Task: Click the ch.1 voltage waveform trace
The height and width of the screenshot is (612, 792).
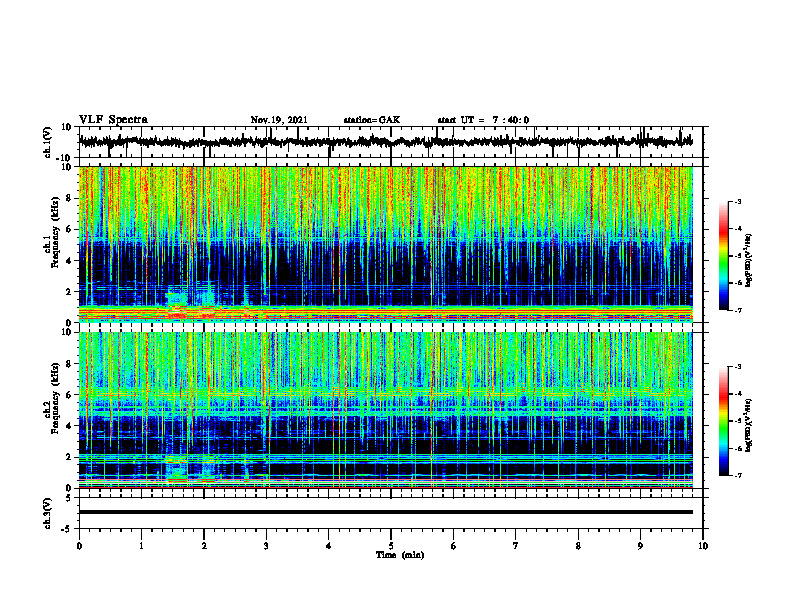Action: pyautogui.click(x=385, y=142)
